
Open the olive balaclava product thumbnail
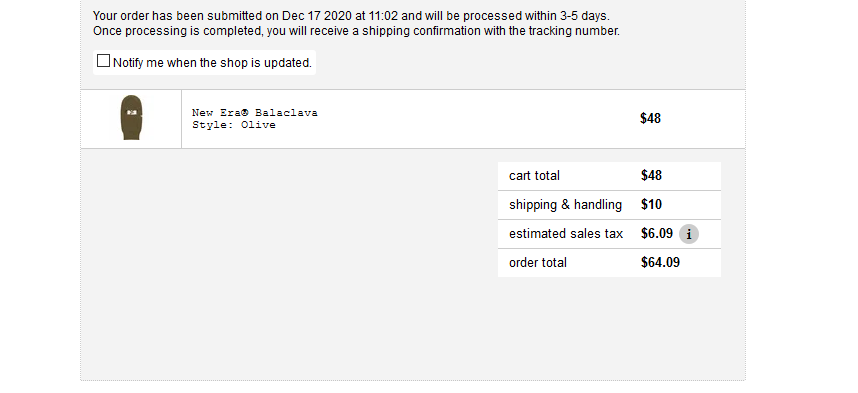tap(131, 118)
